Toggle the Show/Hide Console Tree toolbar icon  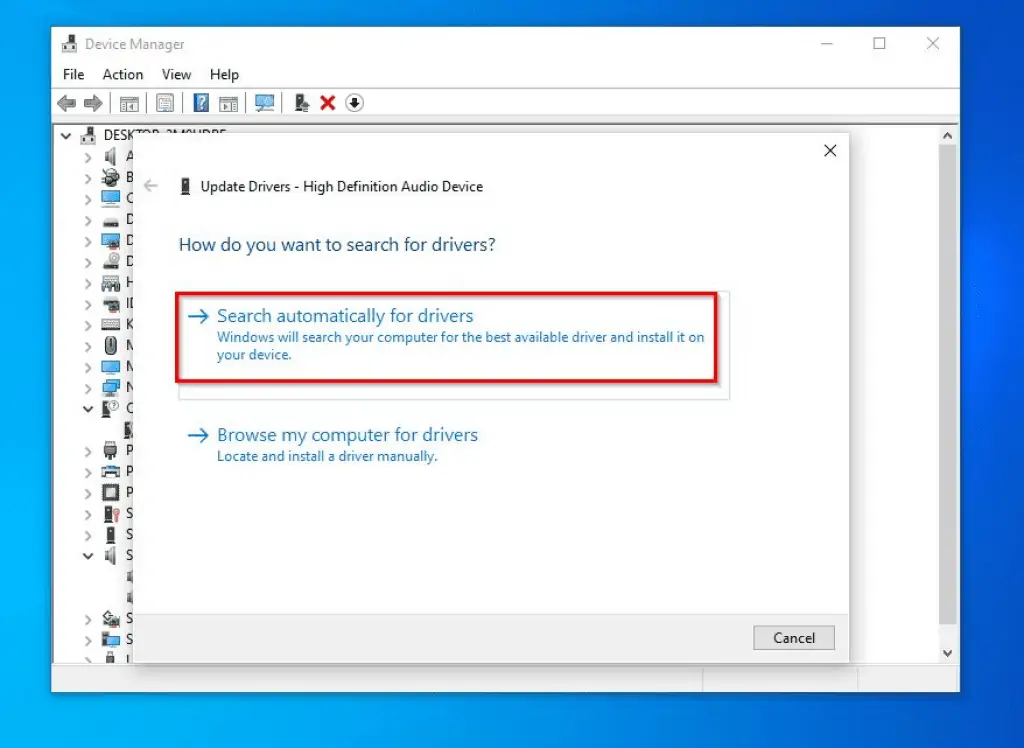[x=129, y=103]
